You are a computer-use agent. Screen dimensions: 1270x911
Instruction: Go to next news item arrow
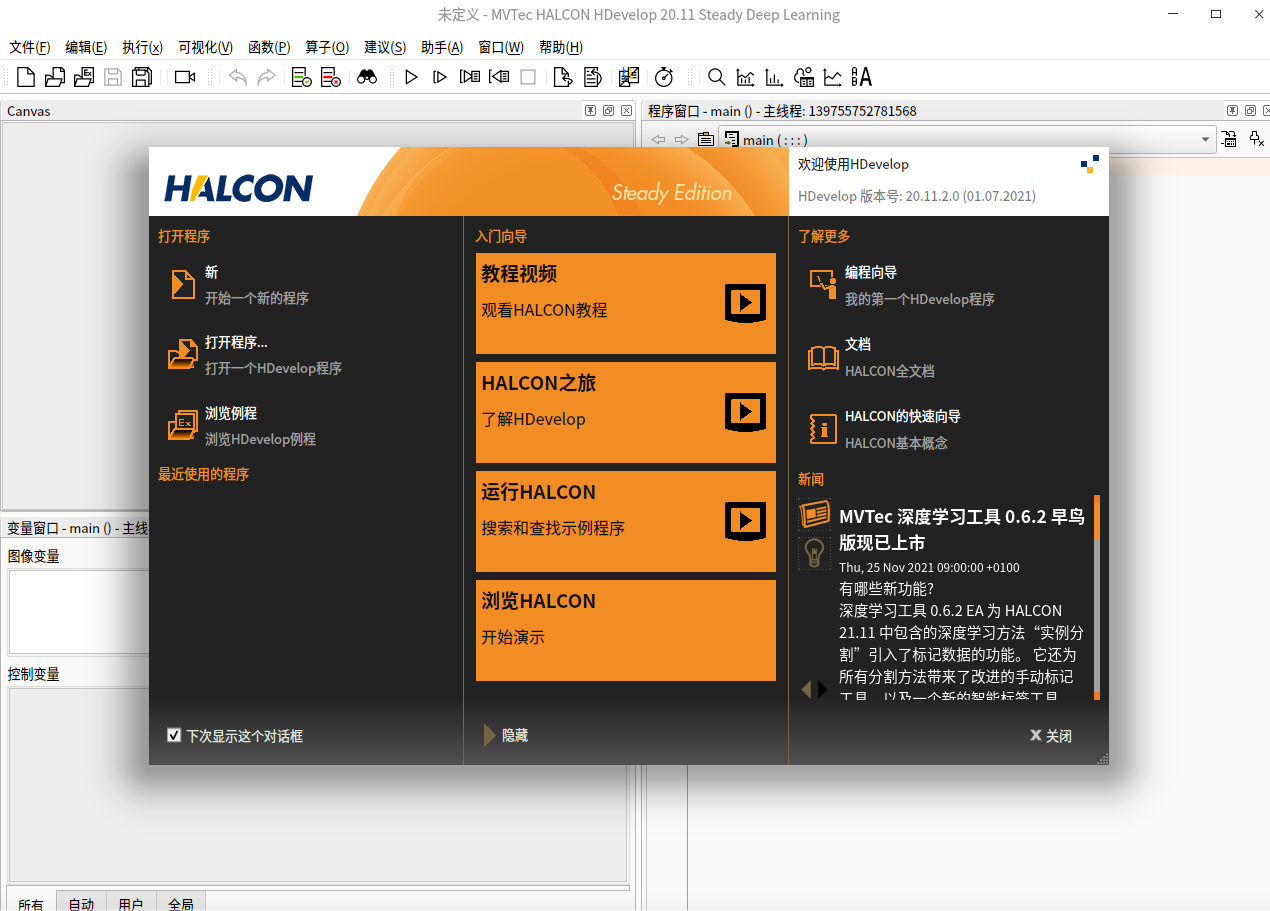(x=823, y=689)
